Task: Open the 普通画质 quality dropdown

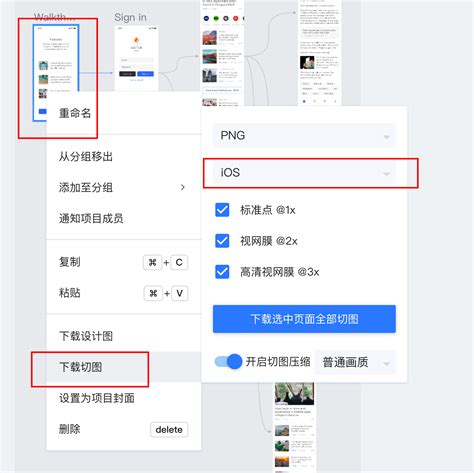Action: tap(355, 362)
